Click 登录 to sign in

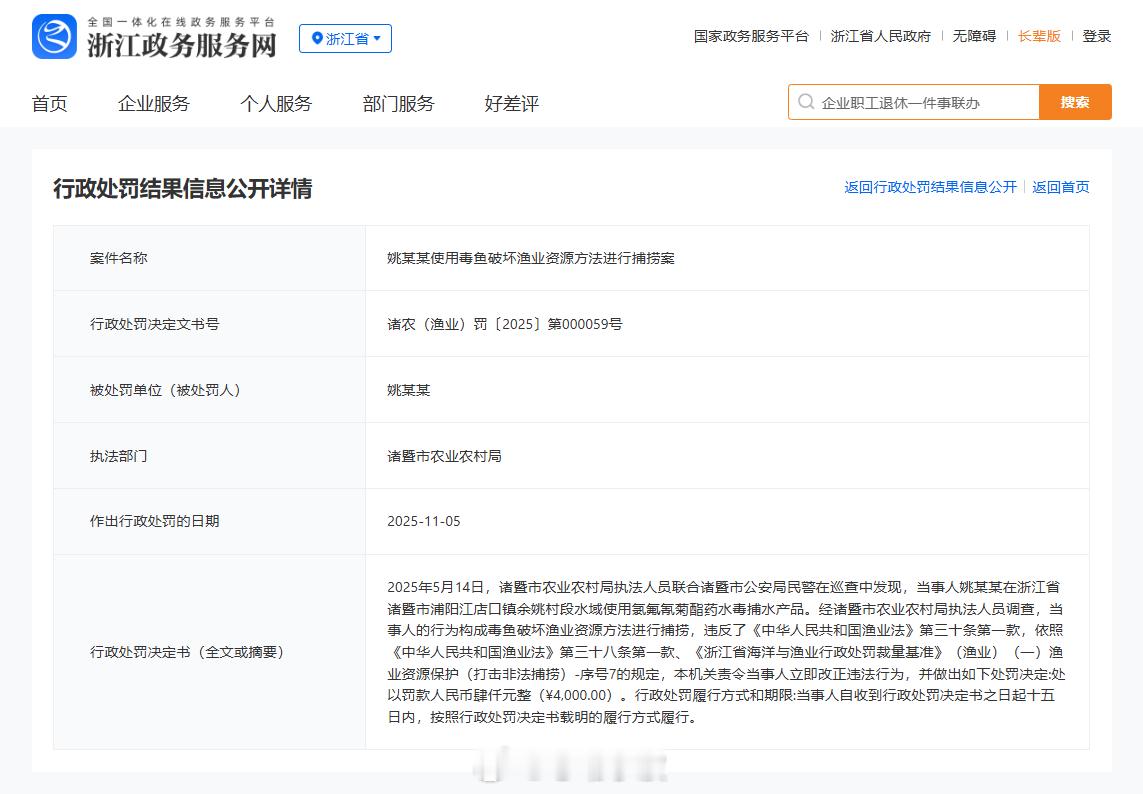1096,35
